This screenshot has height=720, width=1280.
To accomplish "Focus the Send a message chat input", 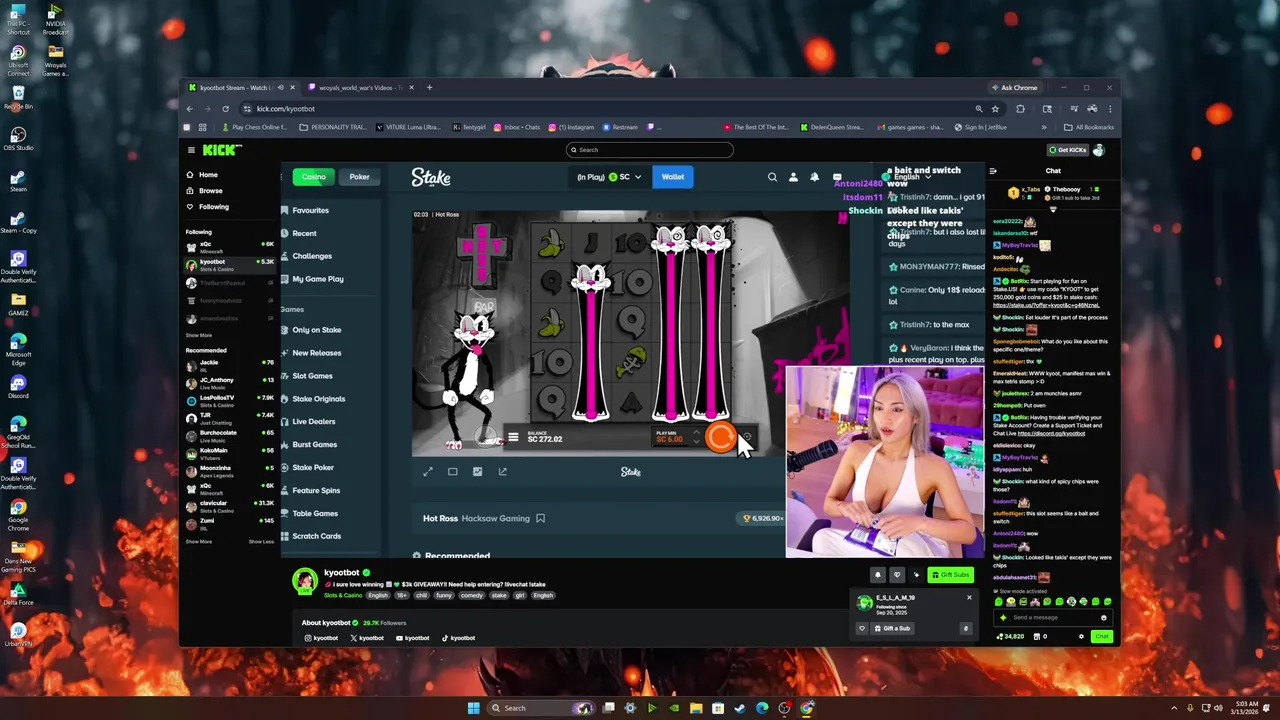I will tap(1053, 617).
